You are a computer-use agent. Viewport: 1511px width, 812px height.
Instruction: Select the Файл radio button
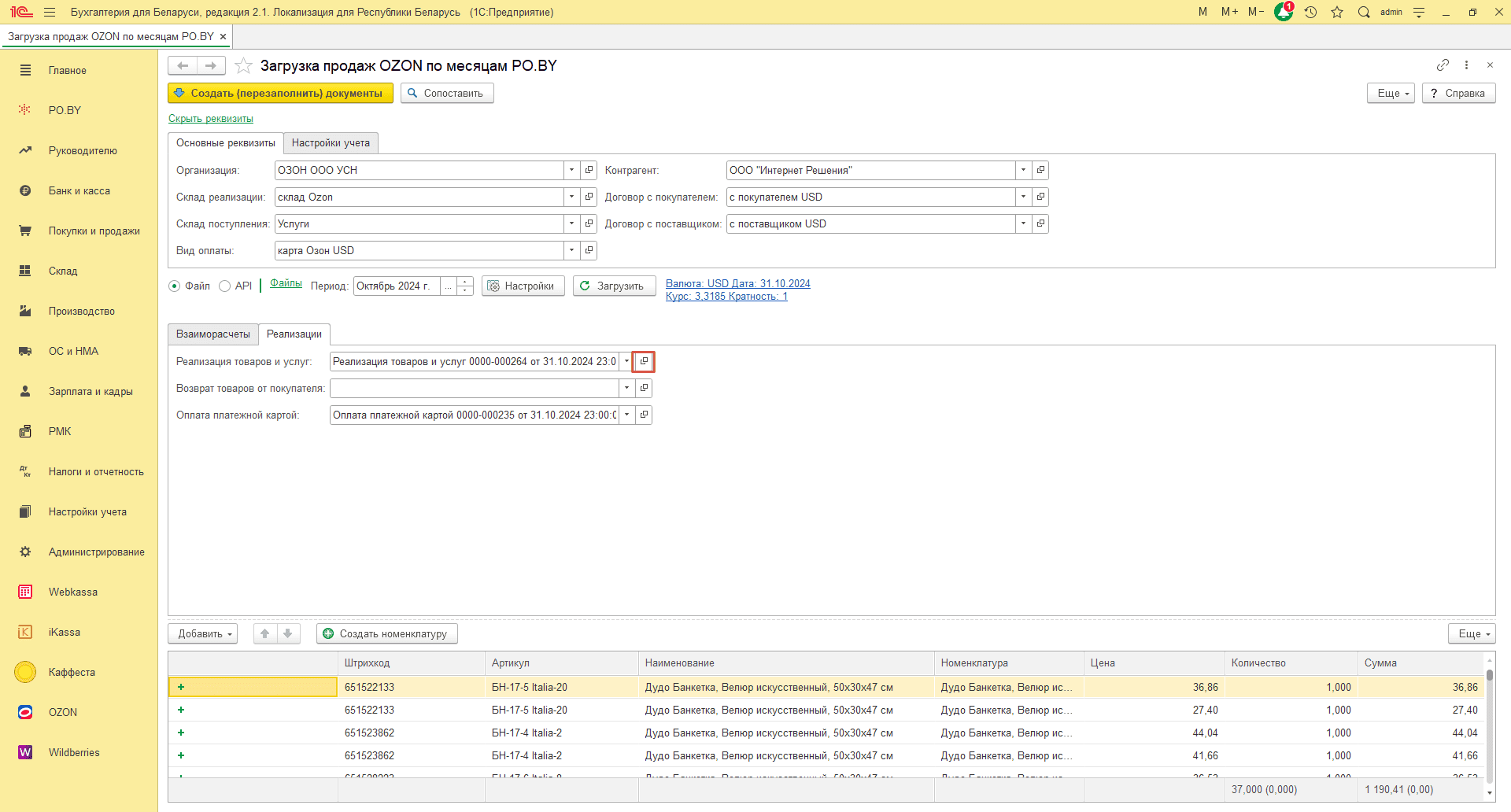(x=175, y=286)
